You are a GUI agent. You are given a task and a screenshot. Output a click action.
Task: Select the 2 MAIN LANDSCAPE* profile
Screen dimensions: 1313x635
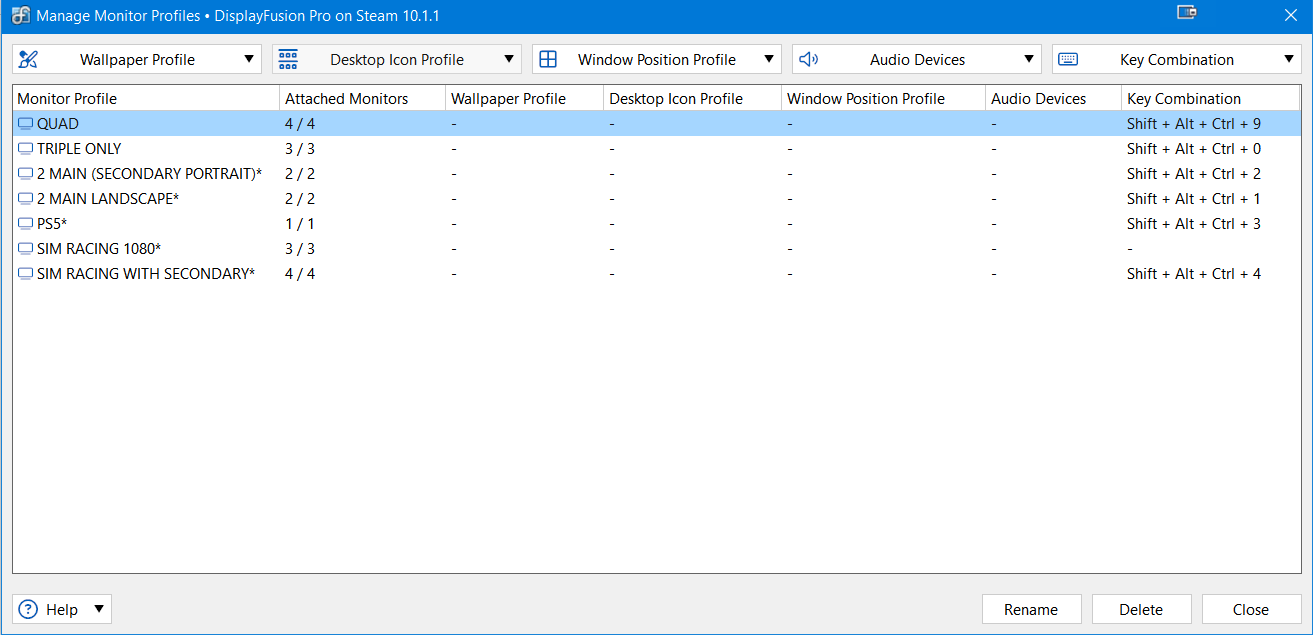tap(657, 199)
